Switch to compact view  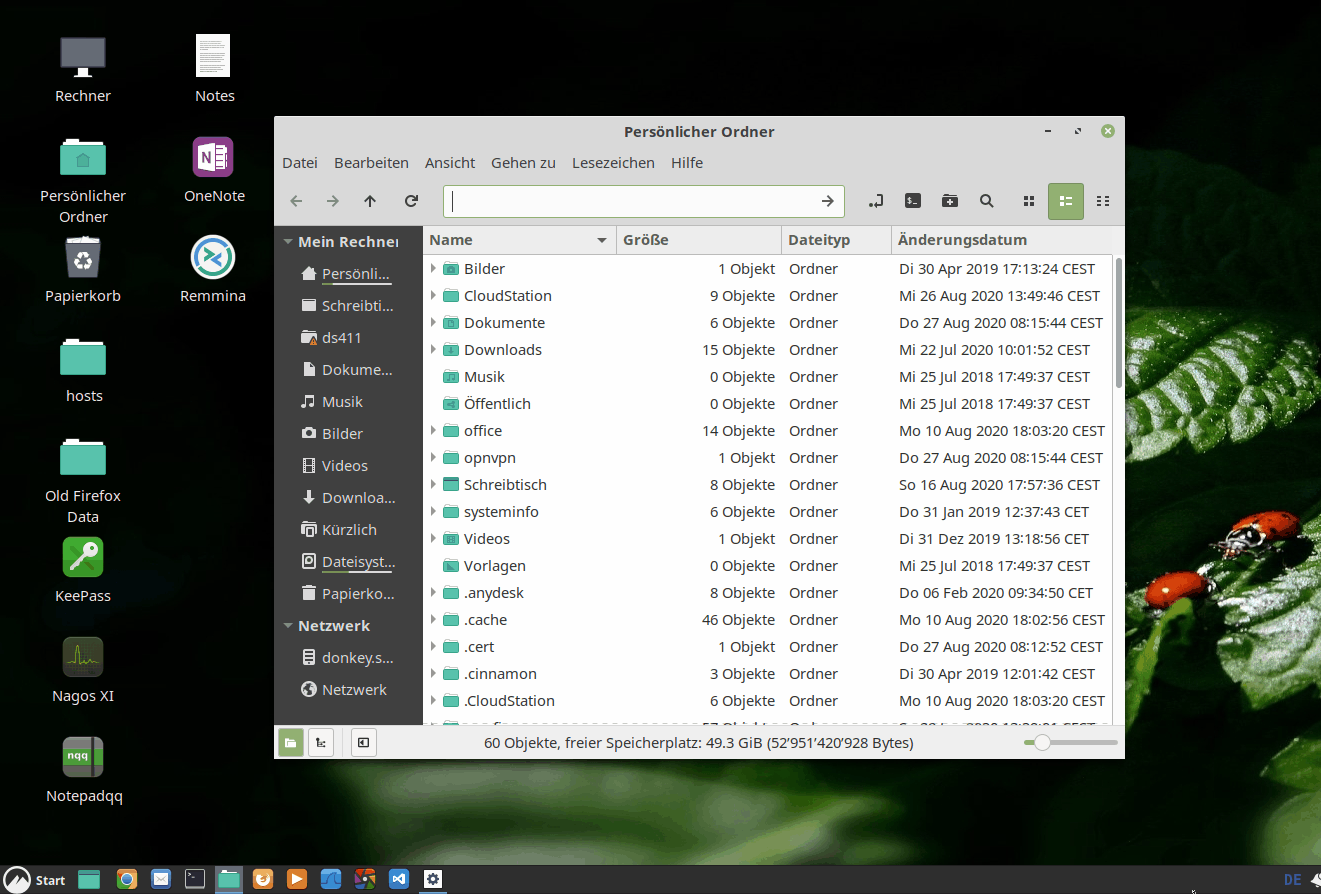pyautogui.click(x=1103, y=201)
